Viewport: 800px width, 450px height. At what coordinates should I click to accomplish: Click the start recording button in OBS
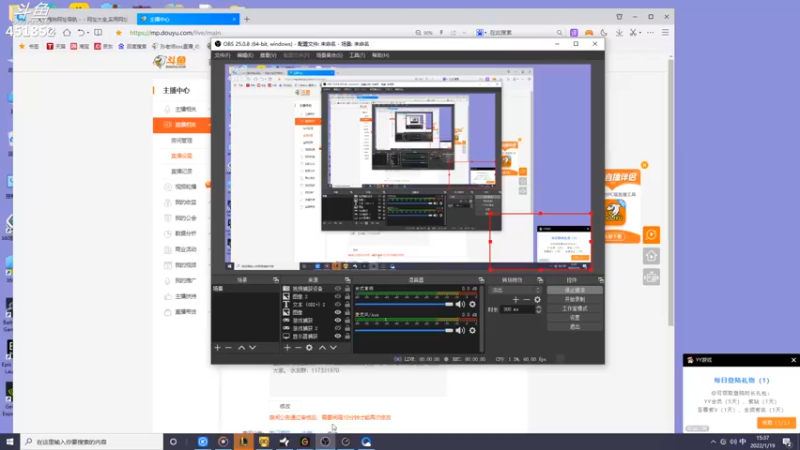tap(574, 299)
